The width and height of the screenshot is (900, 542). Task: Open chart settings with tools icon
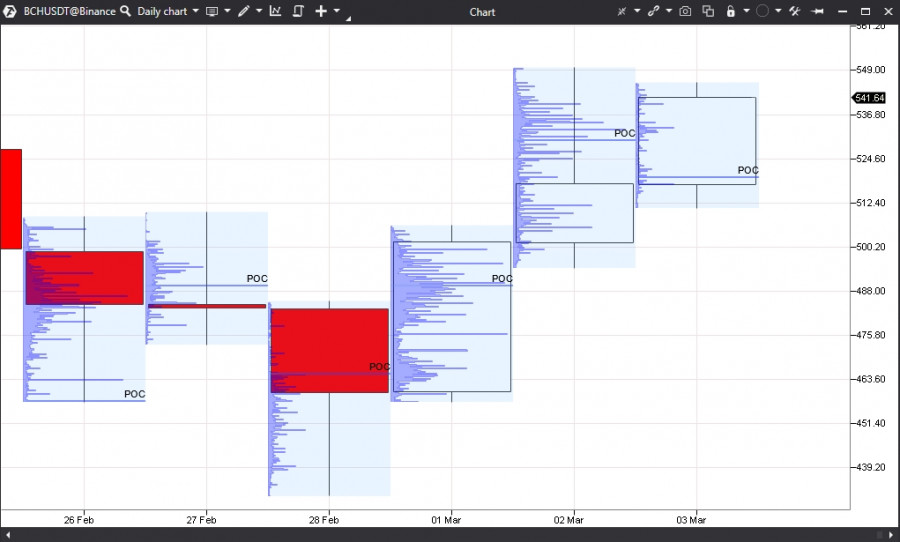[x=795, y=11]
